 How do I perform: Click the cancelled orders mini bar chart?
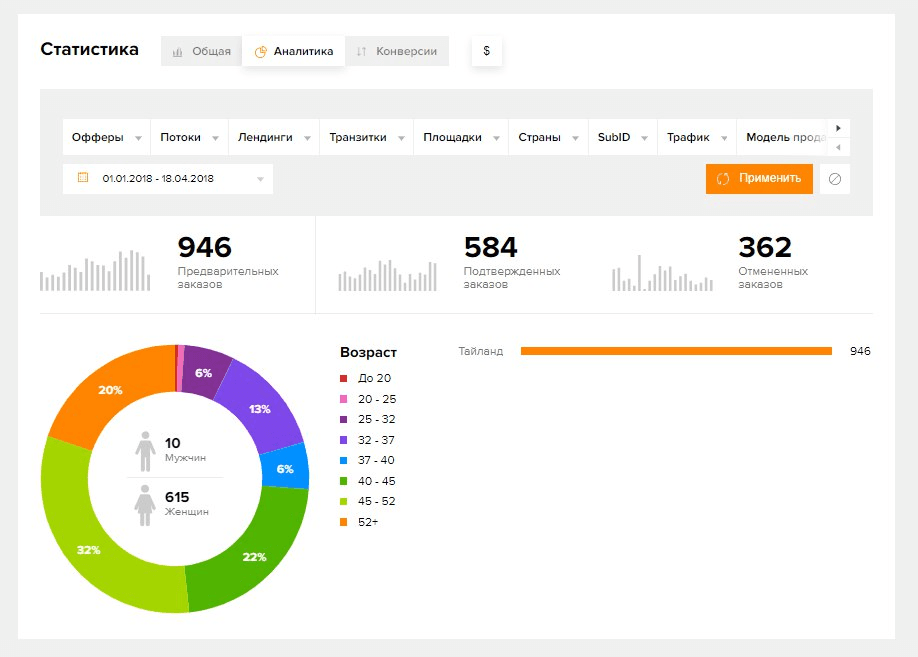(x=662, y=273)
